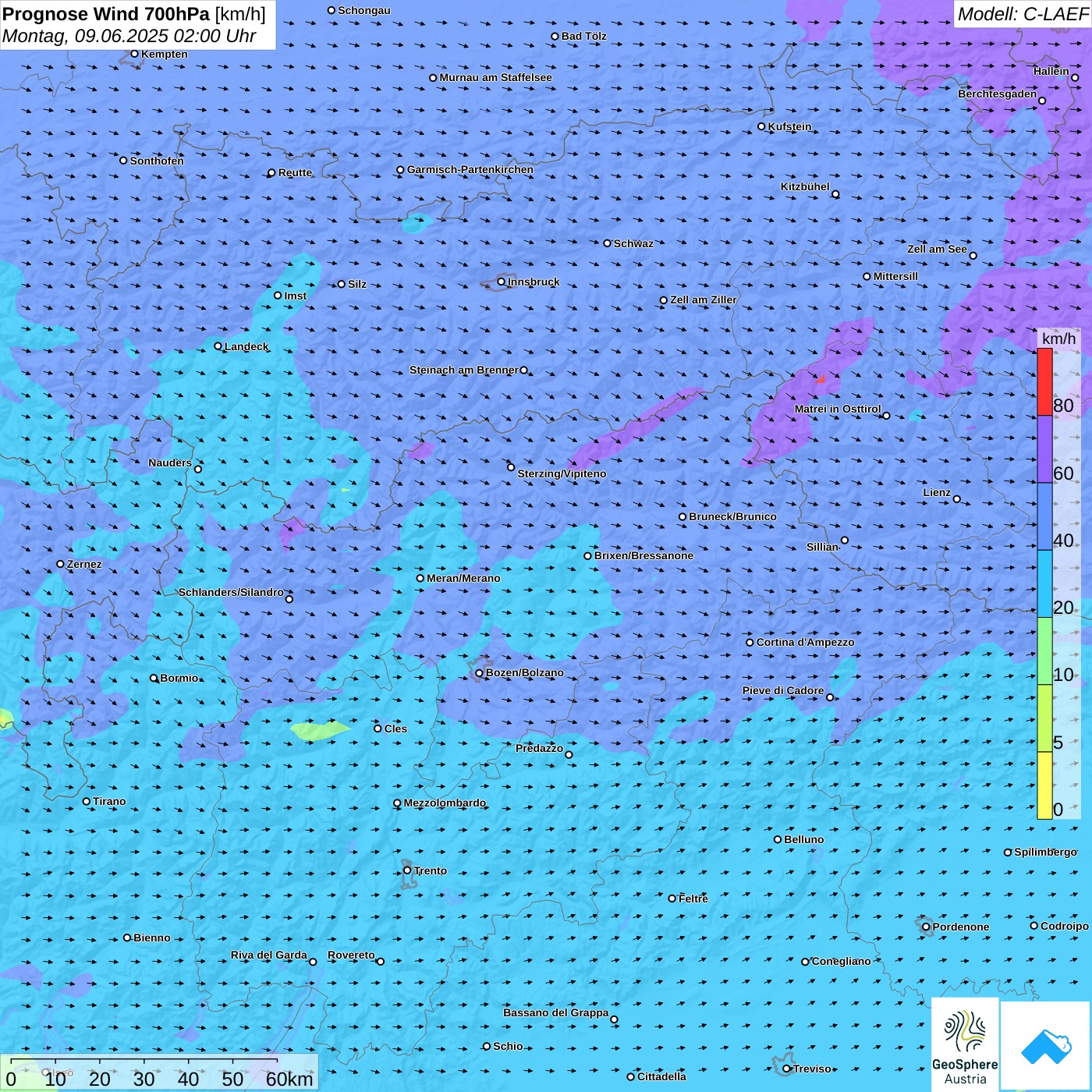1092x1092 pixels.
Task: Select the purple 60–80 km/h legend swatch
Action: [1044, 449]
